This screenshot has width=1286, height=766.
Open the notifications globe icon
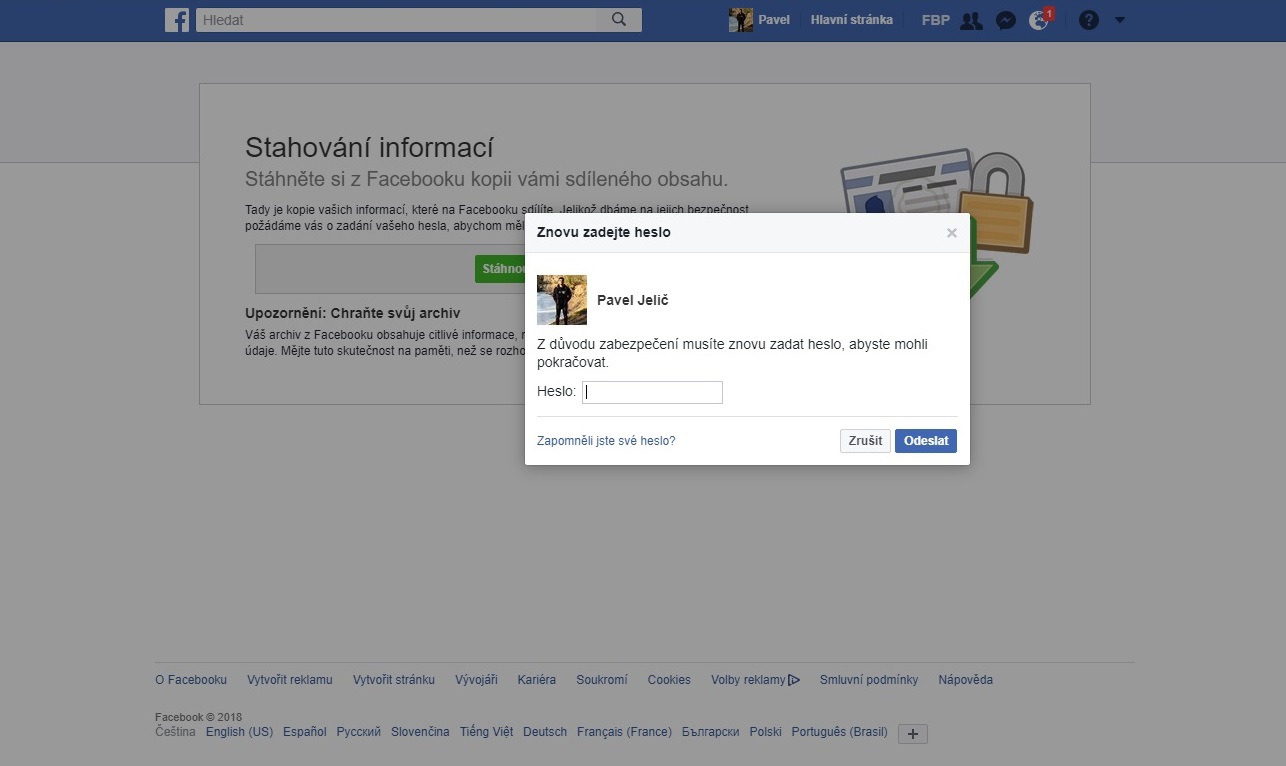[x=1040, y=20]
